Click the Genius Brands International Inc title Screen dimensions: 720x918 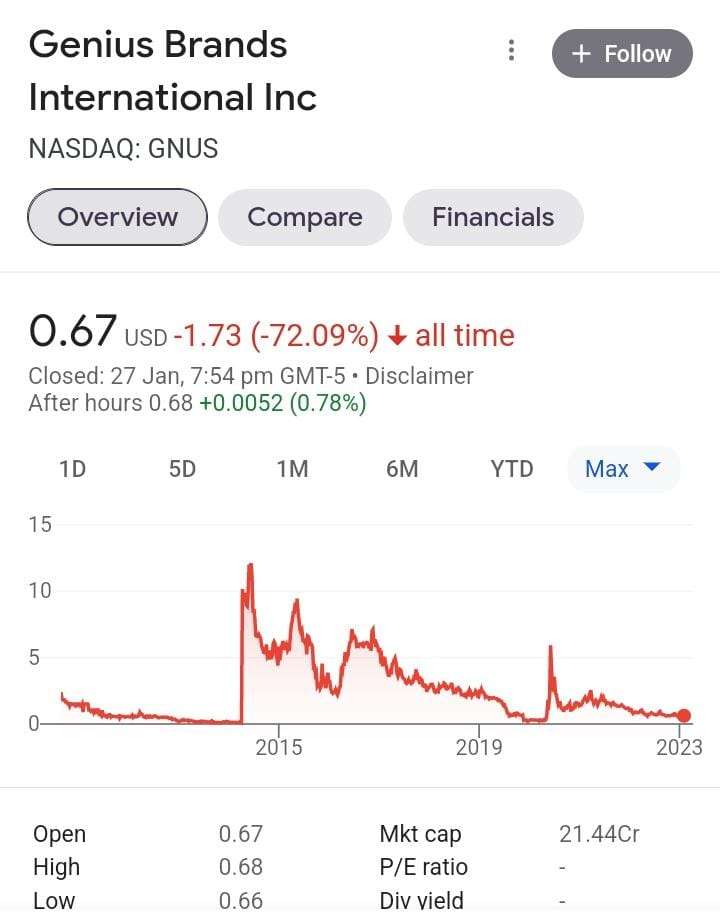tap(173, 71)
